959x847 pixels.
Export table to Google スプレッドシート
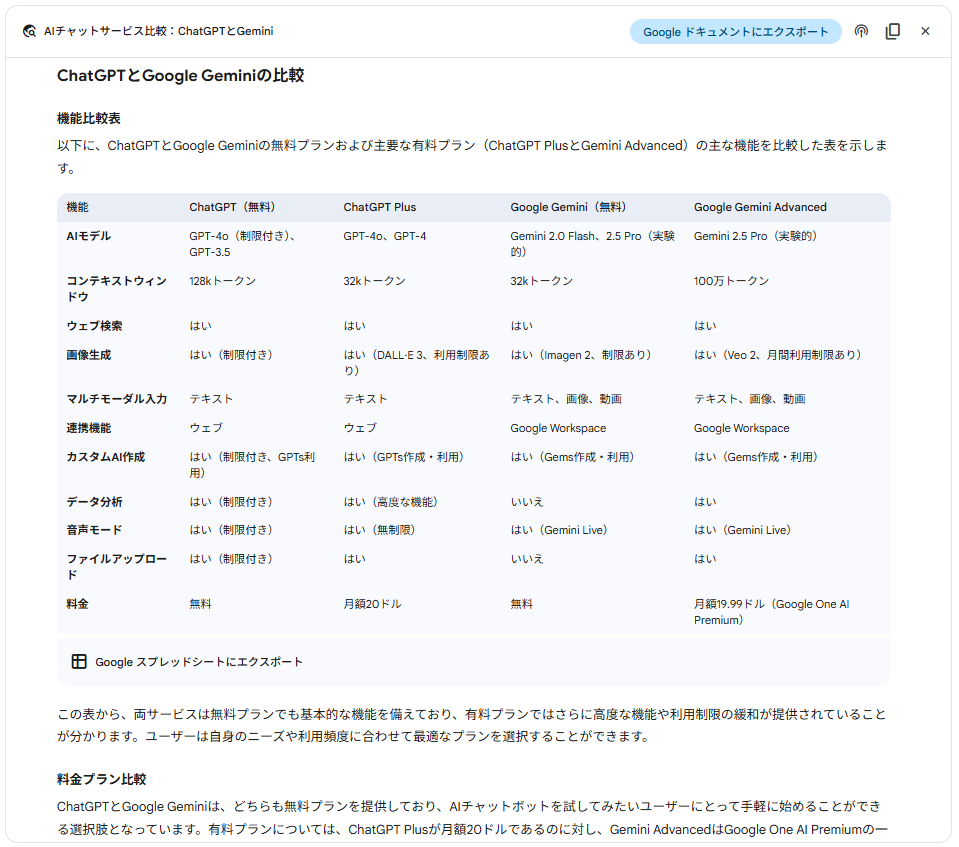point(199,662)
